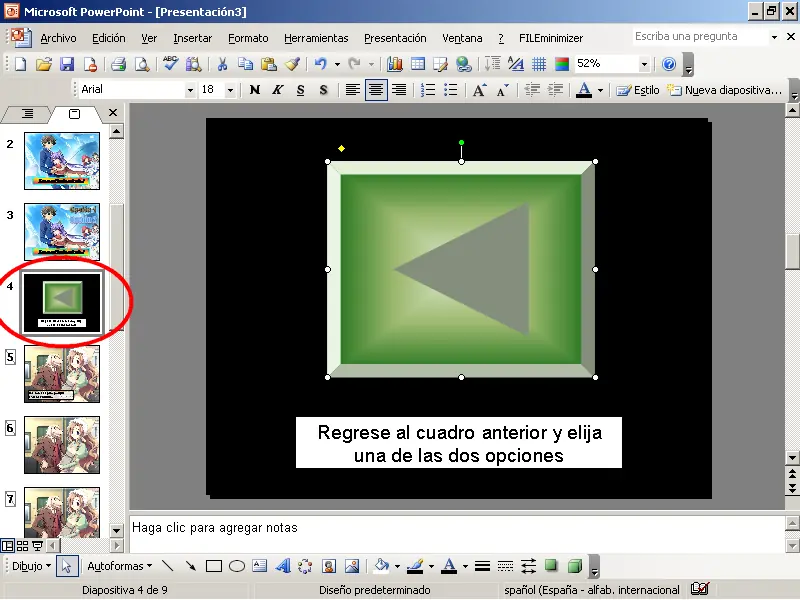This screenshot has height=600, width=800.
Task: Open the Presentación menu
Action: click(x=395, y=38)
